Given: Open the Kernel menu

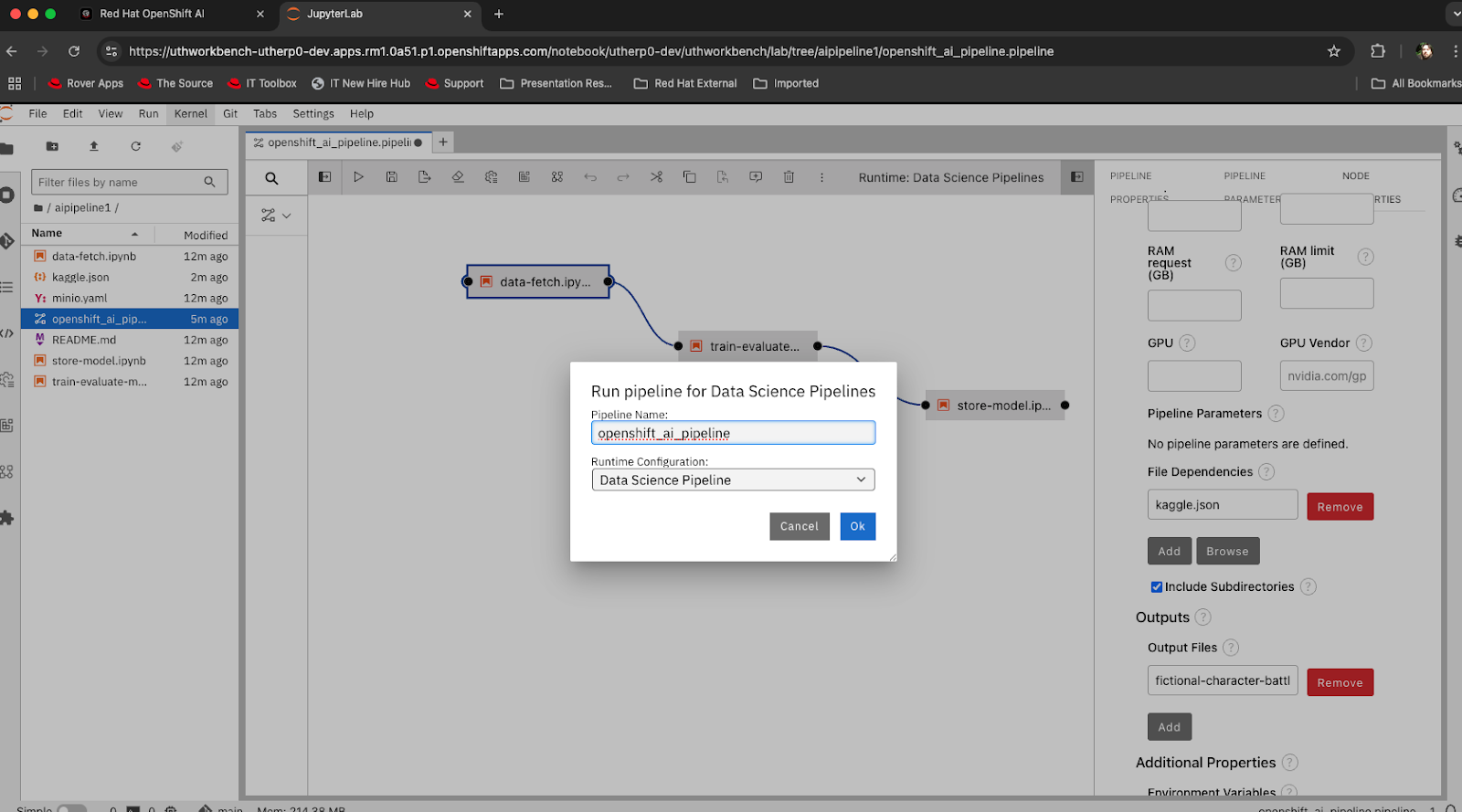Looking at the screenshot, I should pyautogui.click(x=191, y=114).
